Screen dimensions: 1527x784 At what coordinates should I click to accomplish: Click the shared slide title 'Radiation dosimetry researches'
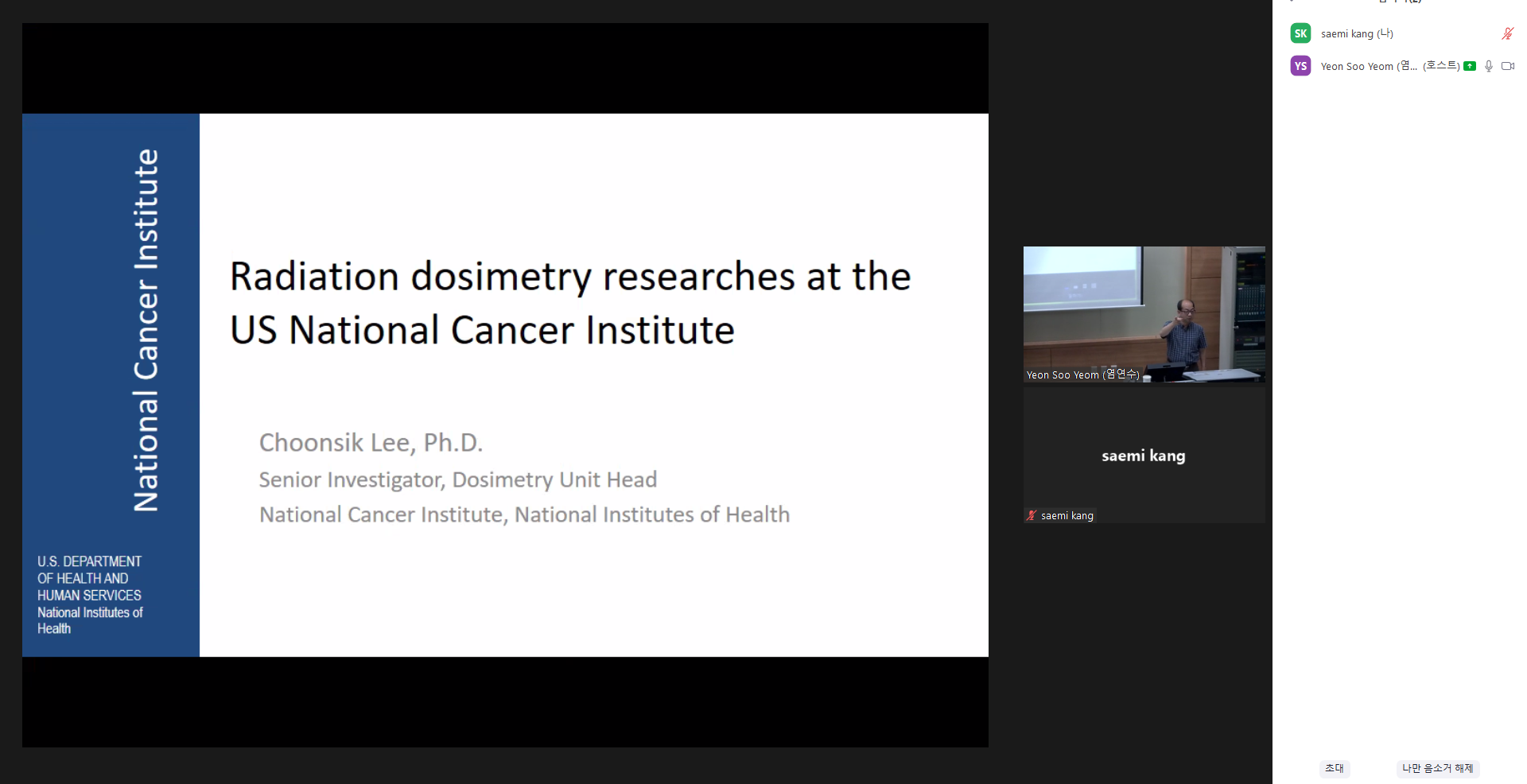click(x=570, y=303)
